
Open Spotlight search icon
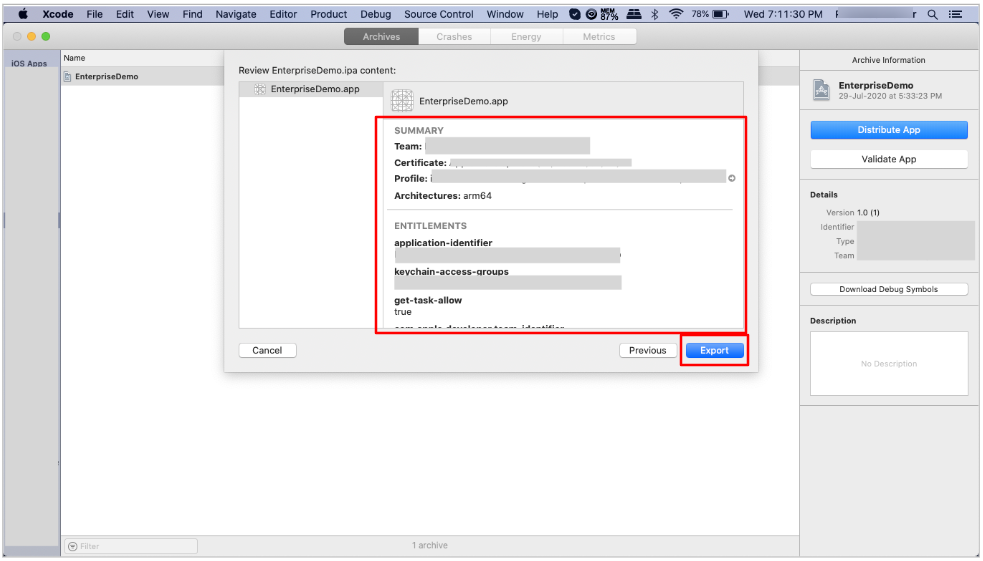[932, 14]
